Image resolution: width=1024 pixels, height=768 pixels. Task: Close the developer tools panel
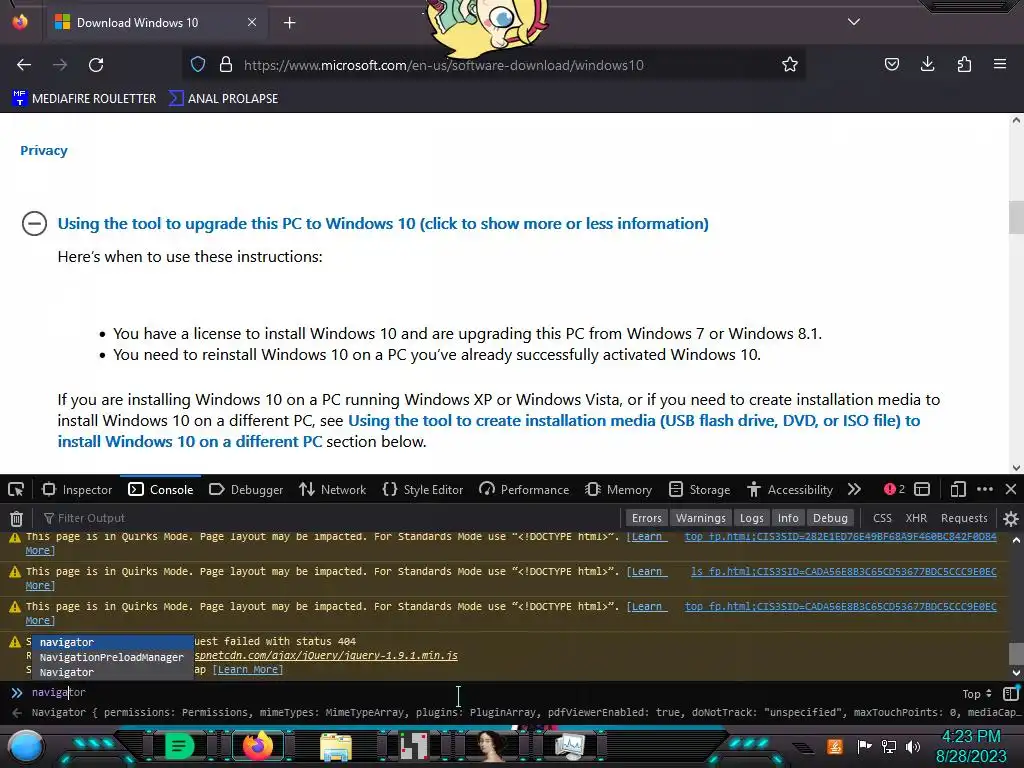tap(1011, 489)
